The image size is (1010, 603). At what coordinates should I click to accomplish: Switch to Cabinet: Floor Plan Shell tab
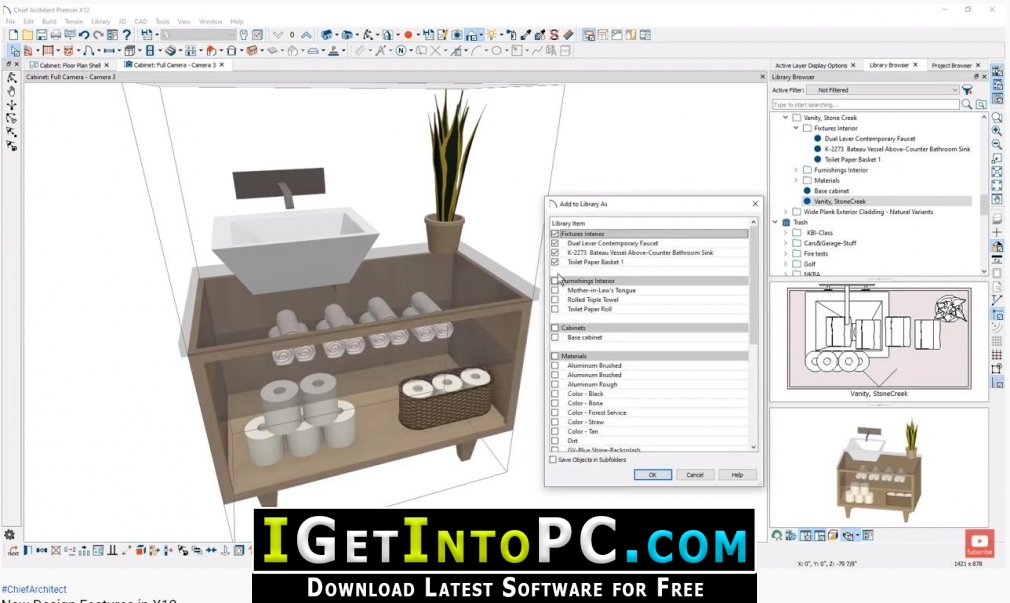pyautogui.click(x=70, y=65)
